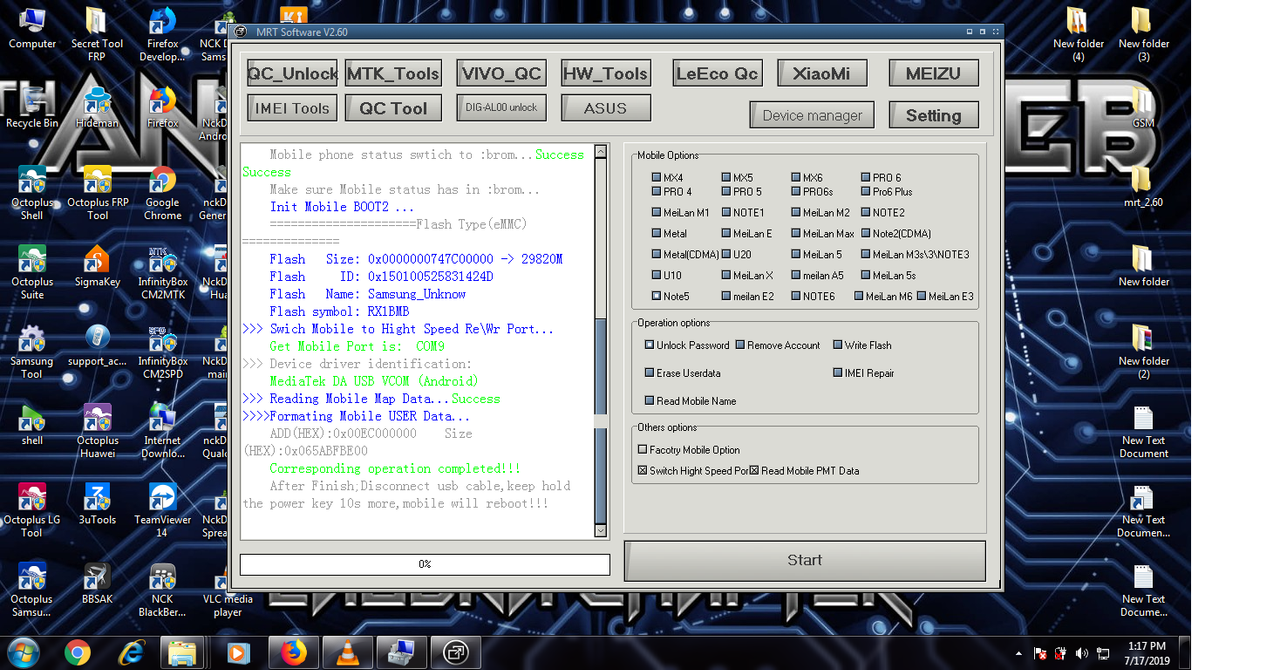Open the InfinityBox CM2SPD shortcut

click(162, 352)
